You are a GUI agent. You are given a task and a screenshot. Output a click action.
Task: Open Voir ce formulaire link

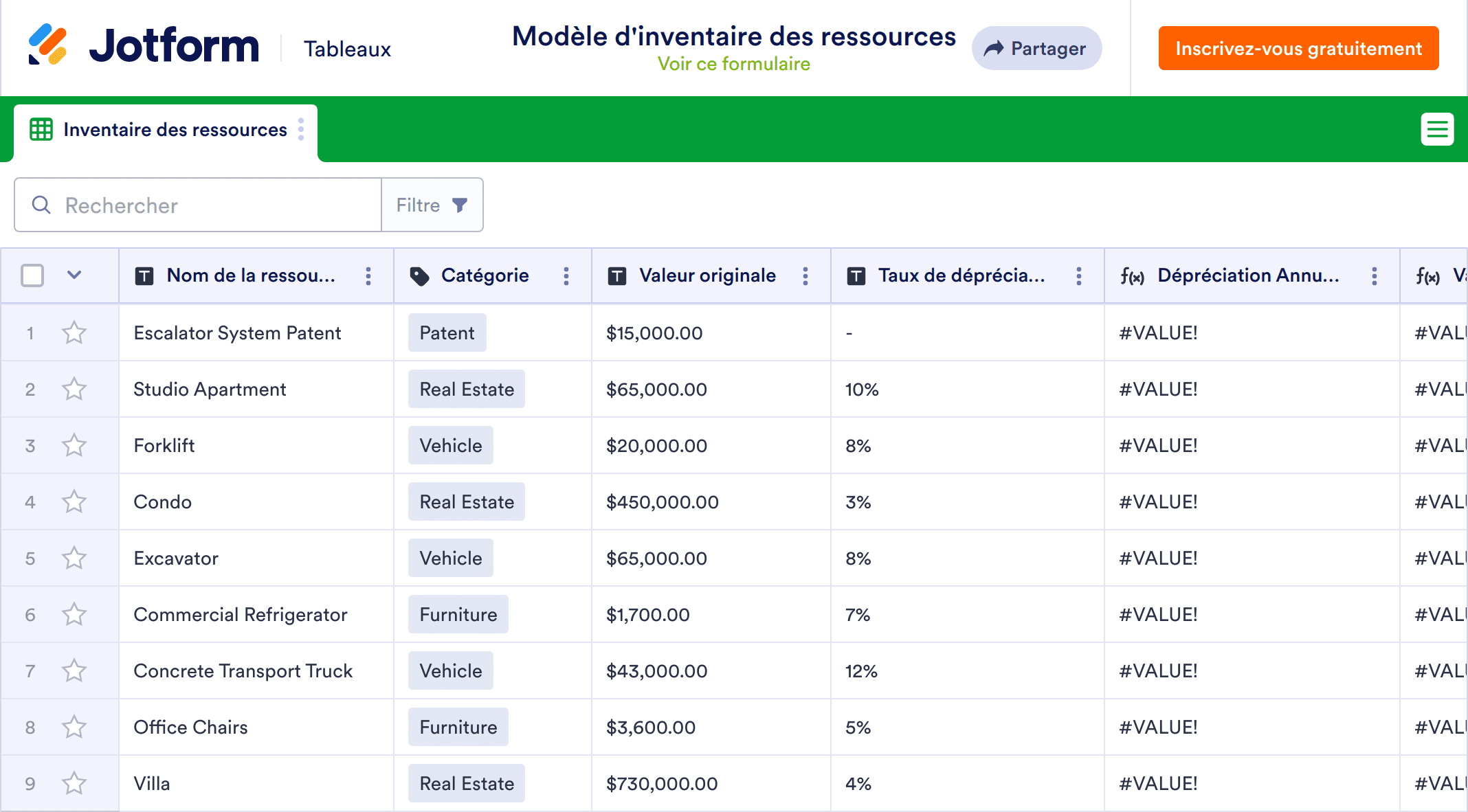pyautogui.click(x=733, y=64)
